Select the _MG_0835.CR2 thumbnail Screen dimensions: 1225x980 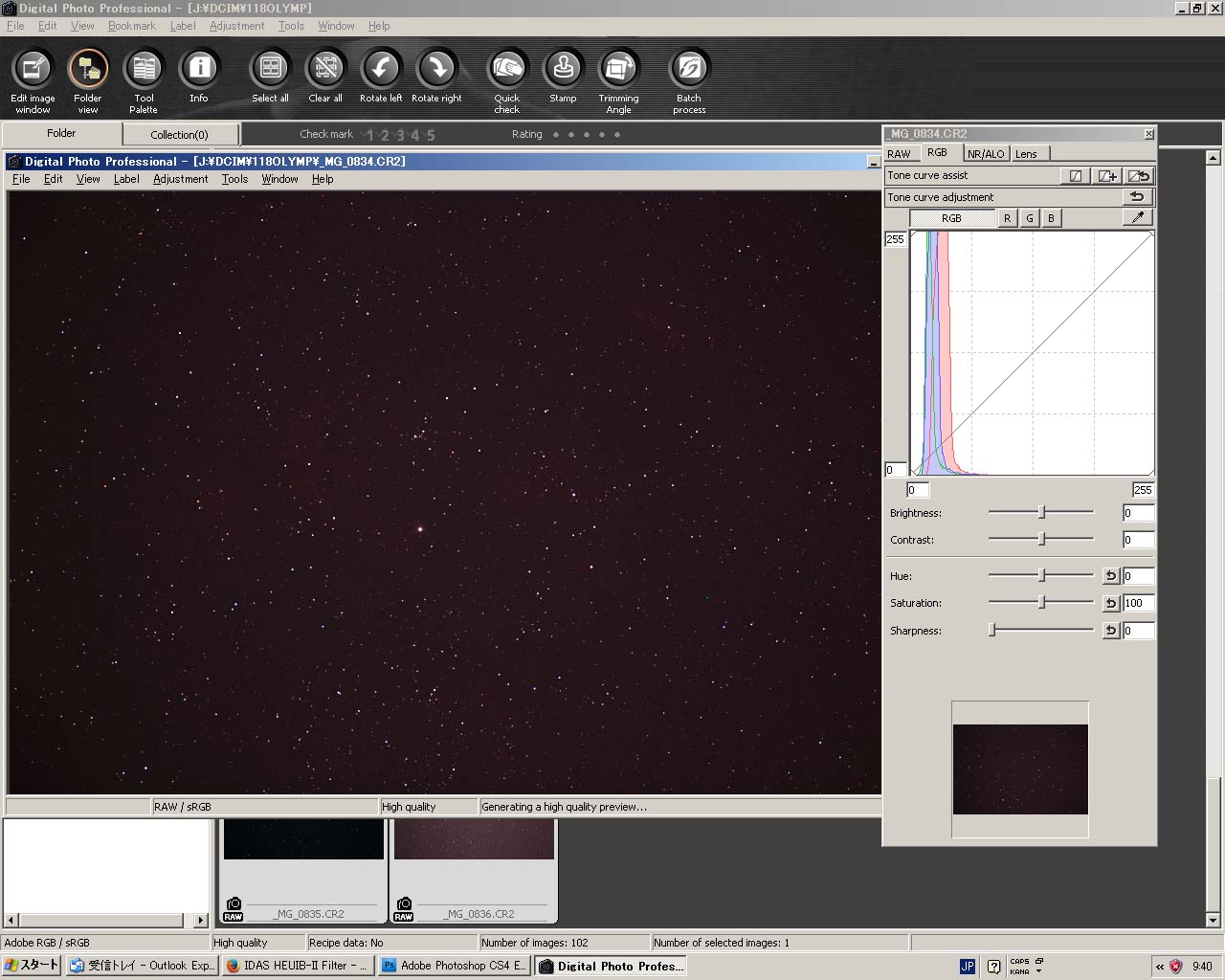click(x=303, y=870)
